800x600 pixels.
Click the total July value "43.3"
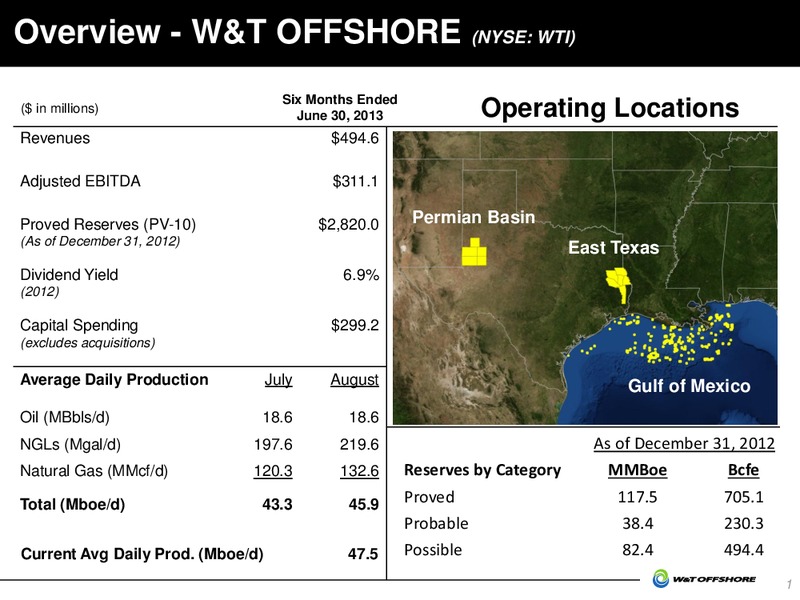click(x=278, y=505)
